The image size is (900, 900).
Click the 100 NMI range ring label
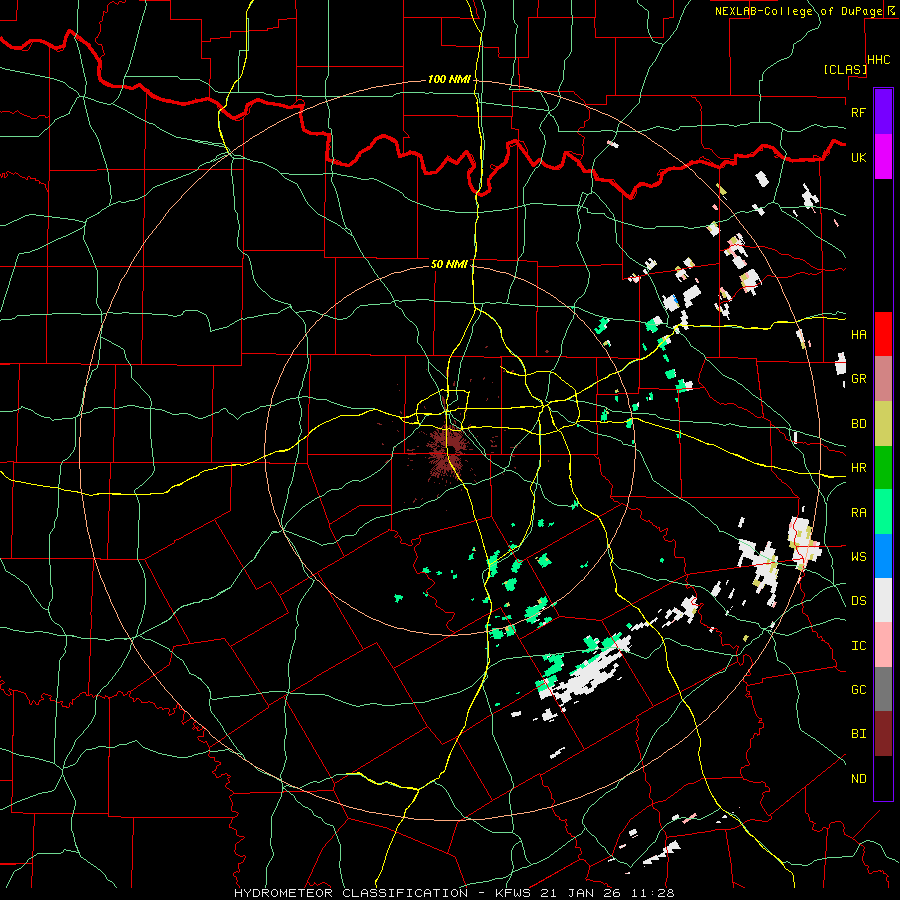pos(449,79)
